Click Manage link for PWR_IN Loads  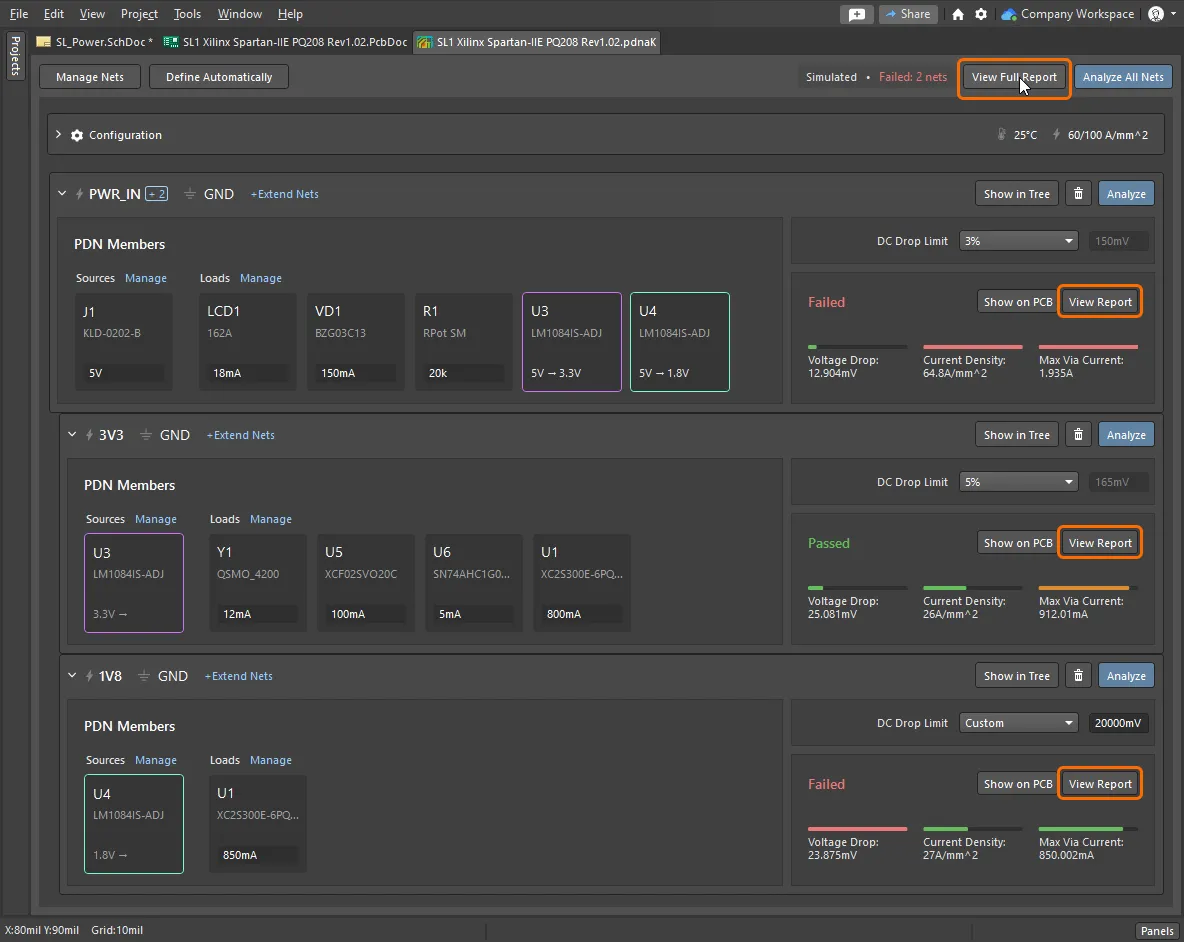tap(261, 278)
